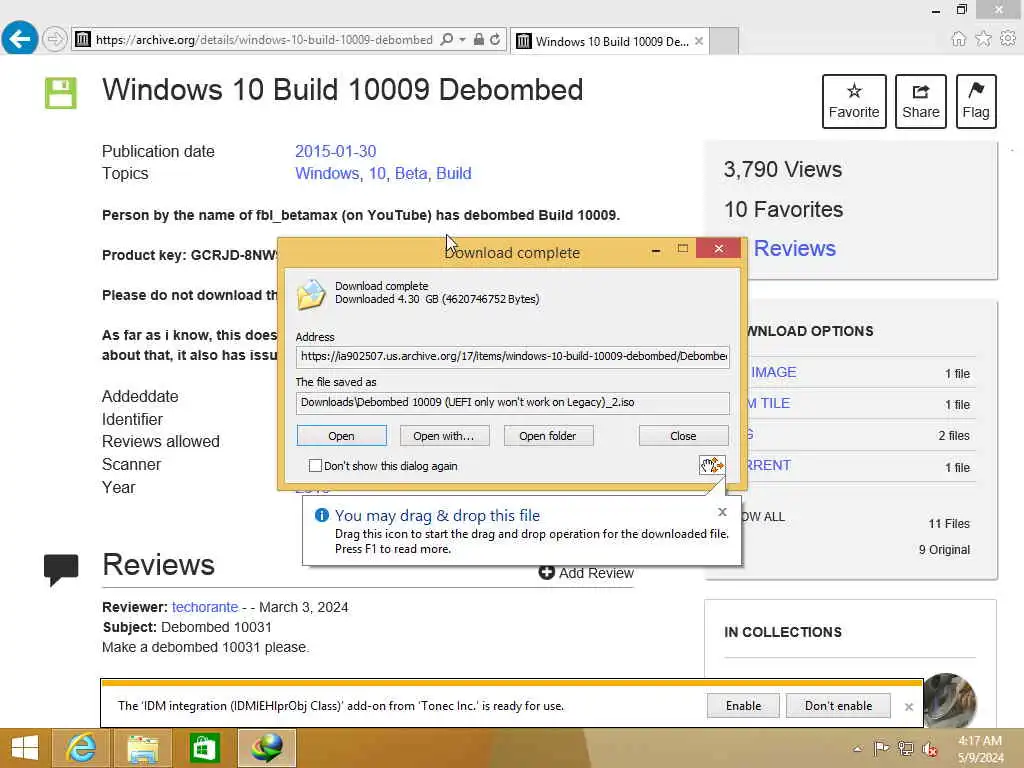Screen dimensions: 1024x768
Task: Close the Windows 10 Build 10009 tab
Action: [699, 41]
